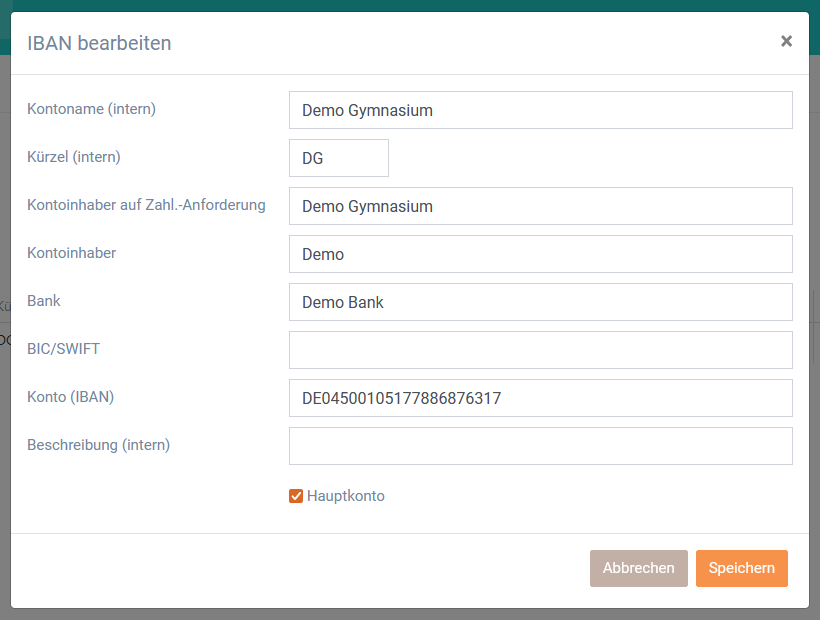The height and width of the screenshot is (620, 820).
Task: Click the Kürzel (intern) label
Action: coord(74,157)
